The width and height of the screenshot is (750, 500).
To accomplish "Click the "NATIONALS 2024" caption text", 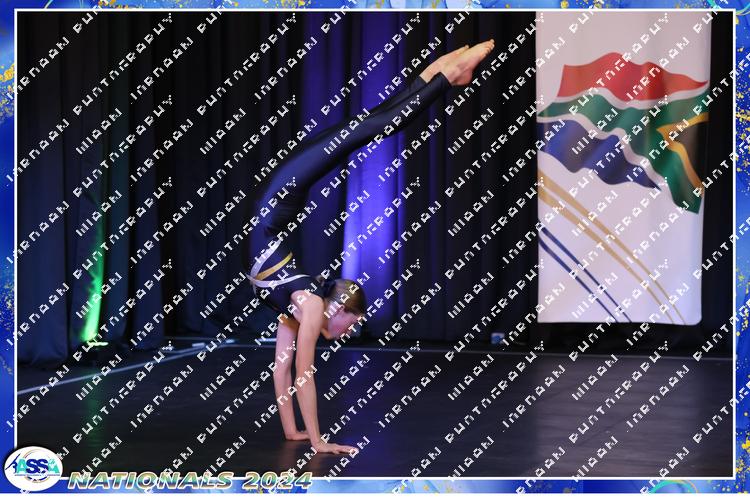I will pyautogui.click(x=190, y=480).
